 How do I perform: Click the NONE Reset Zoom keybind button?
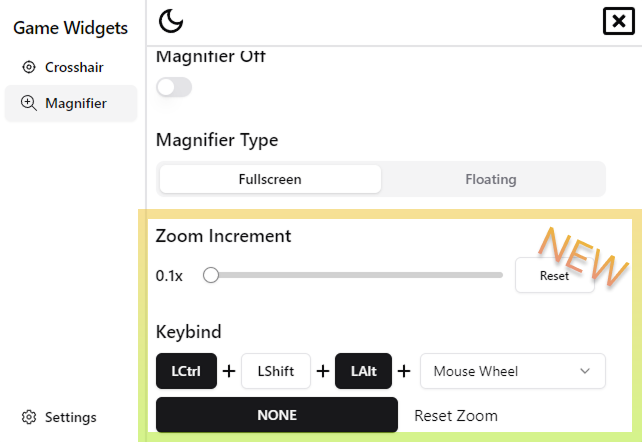(276, 415)
